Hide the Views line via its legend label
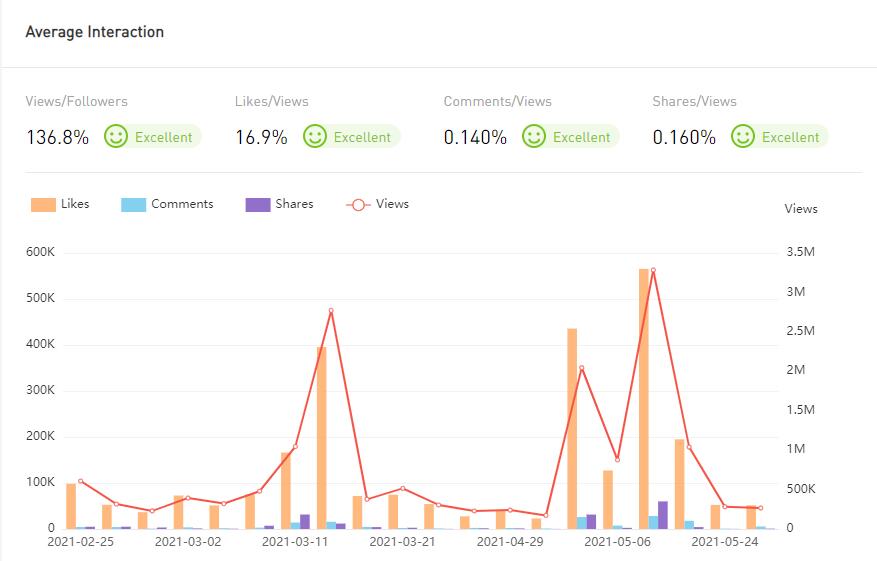Screen dimensions: 877x561 coord(392,204)
